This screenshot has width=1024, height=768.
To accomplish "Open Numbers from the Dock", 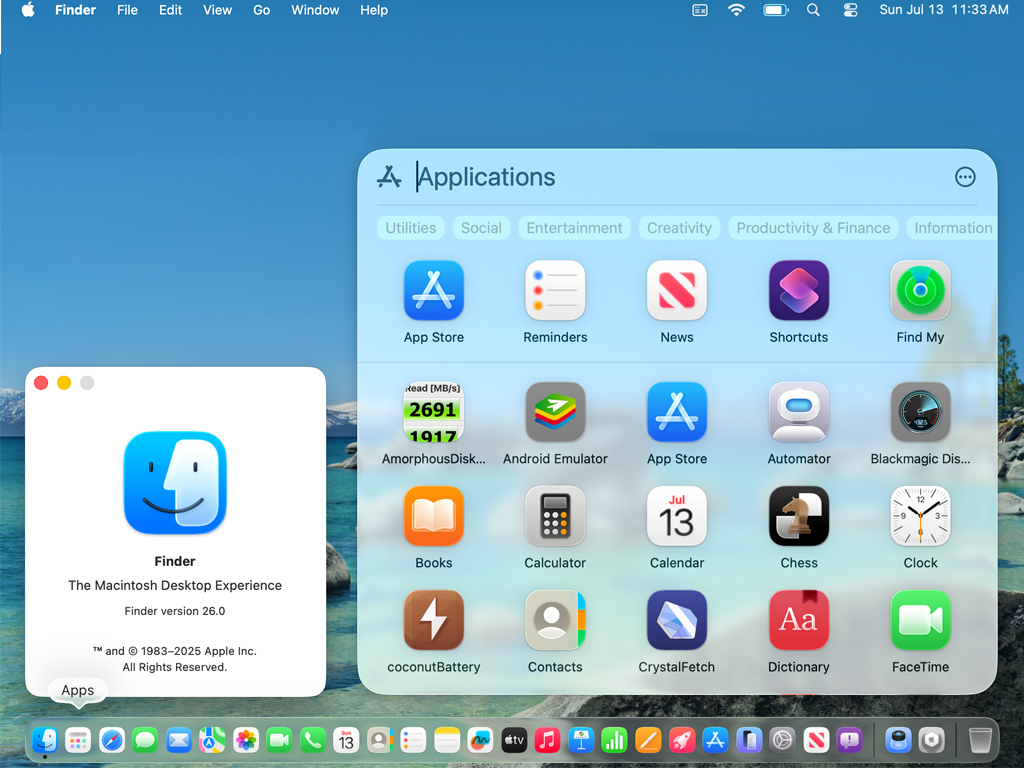I will pos(614,740).
